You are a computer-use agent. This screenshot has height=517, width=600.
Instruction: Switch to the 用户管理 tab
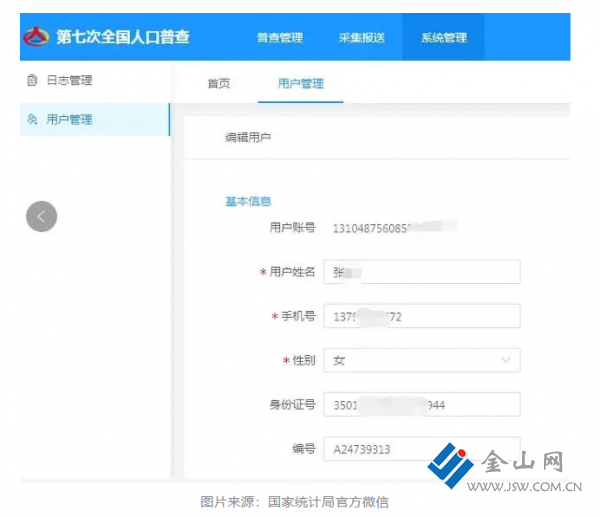300,84
